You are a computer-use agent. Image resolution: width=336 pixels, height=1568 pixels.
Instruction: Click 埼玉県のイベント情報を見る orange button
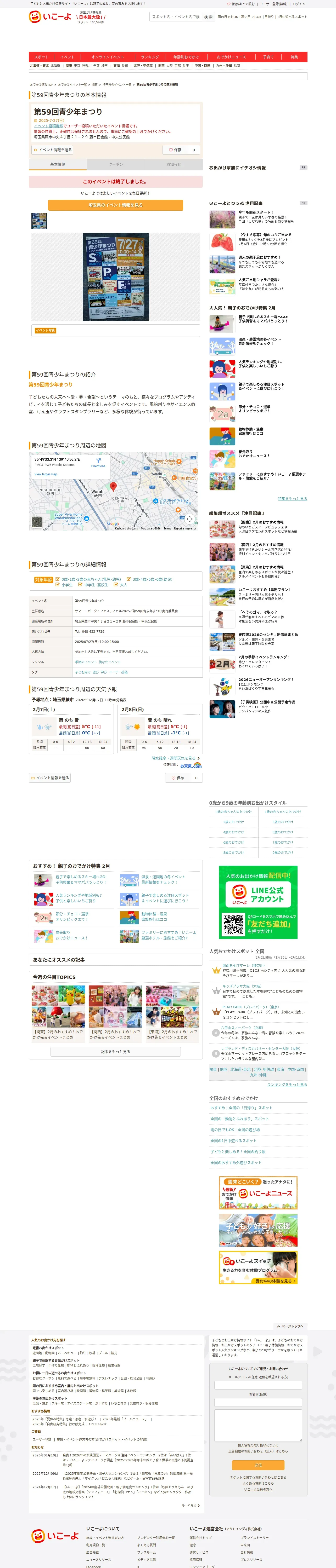coord(116,205)
